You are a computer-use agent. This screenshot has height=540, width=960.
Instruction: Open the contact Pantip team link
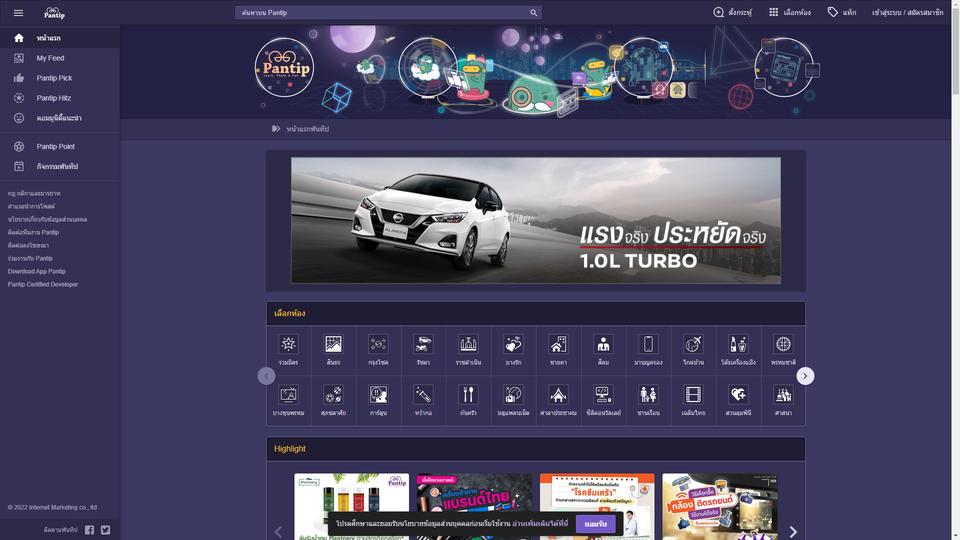(33, 232)
